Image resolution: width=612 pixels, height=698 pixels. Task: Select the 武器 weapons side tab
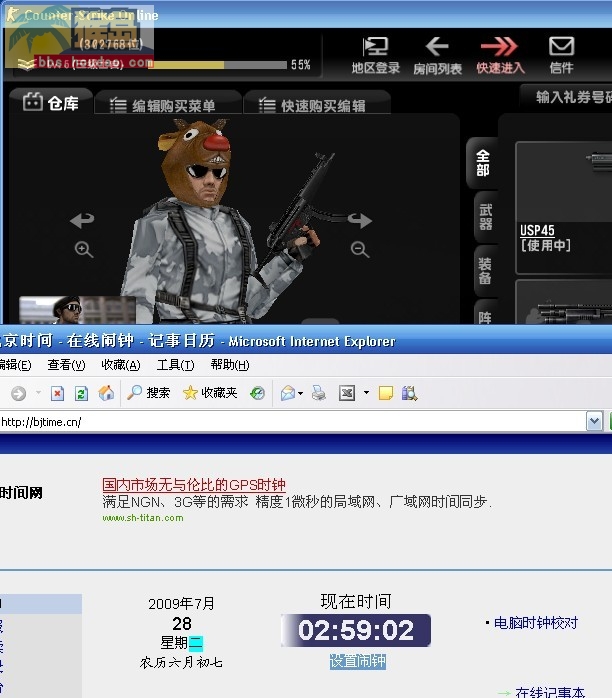click(486, 217)
